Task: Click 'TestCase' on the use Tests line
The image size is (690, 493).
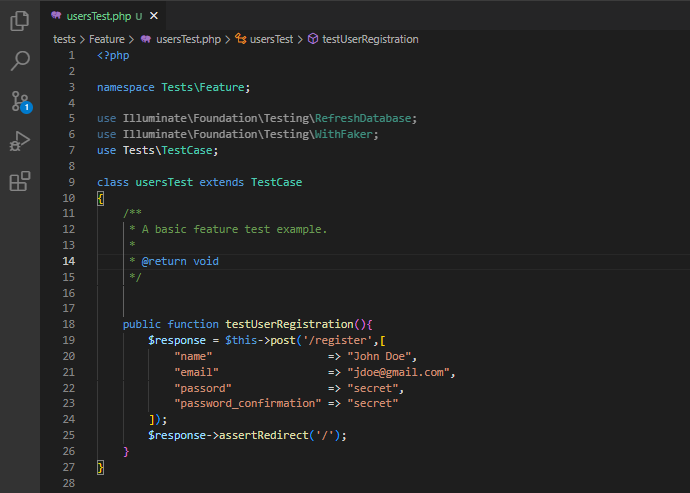Action: (x=187, y=151)
